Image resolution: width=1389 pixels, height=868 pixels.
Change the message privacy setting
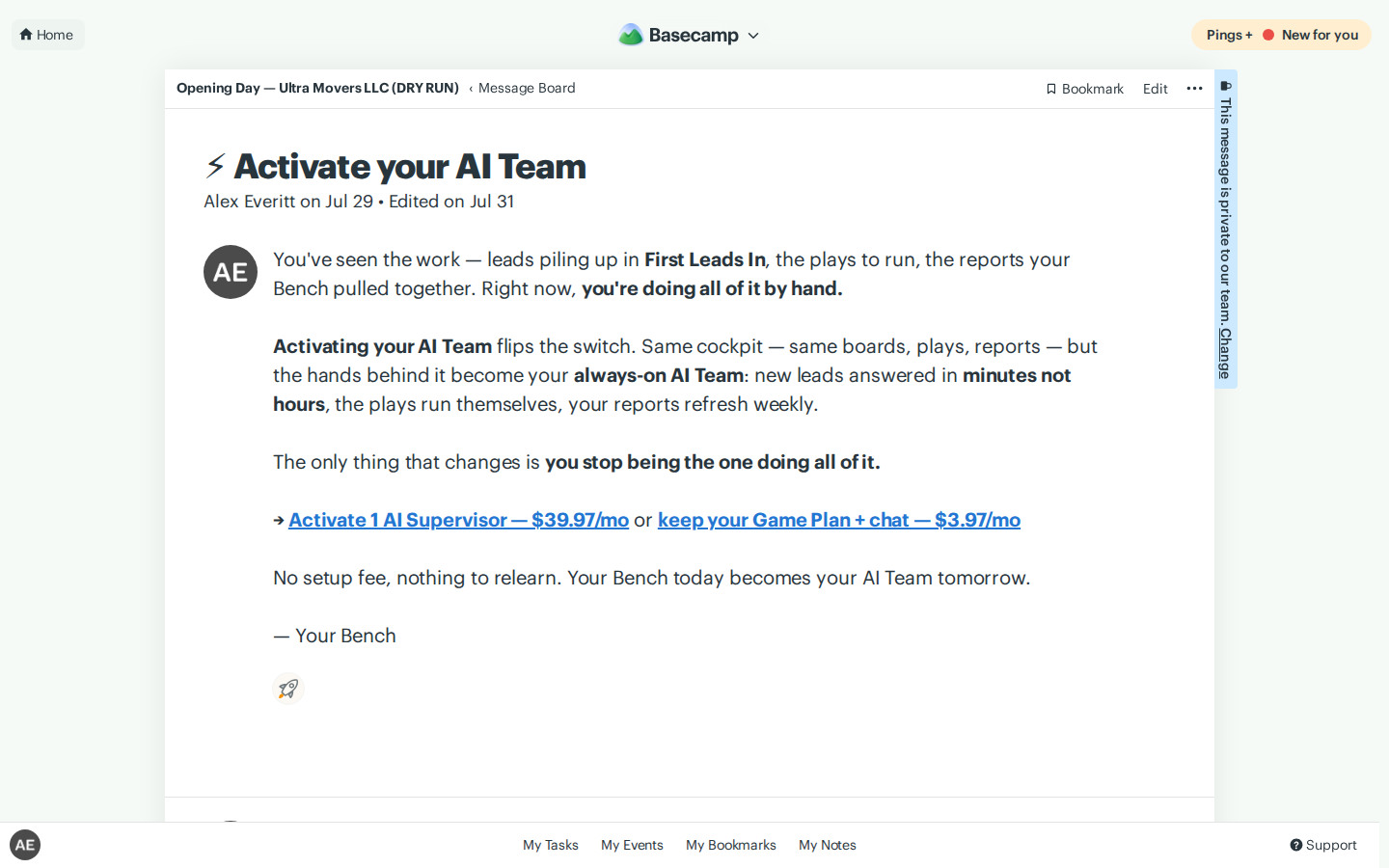click(x=1225, y=353)
